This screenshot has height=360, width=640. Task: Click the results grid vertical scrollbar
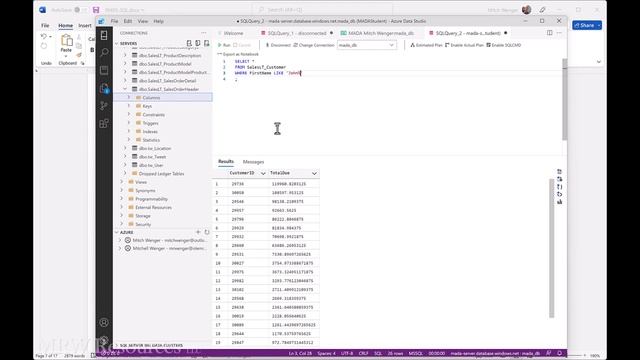pyautogui.click(x=551, y=248)
